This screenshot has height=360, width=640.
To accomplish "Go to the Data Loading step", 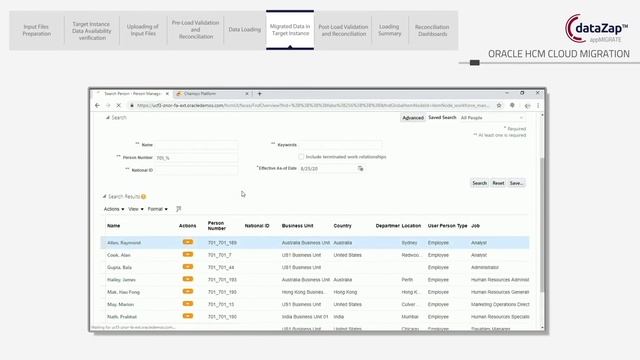I will pos(244,29).
